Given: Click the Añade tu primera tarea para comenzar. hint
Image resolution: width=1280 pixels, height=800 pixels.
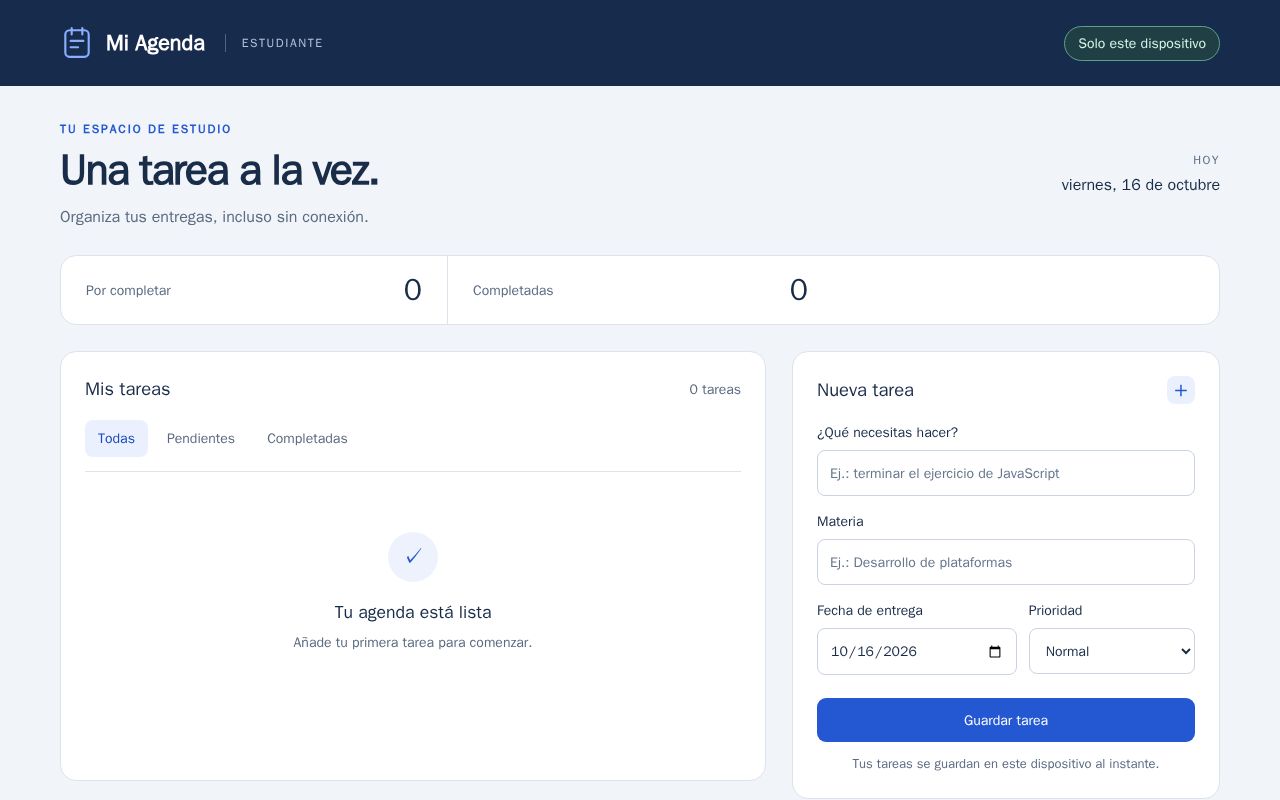Looking at the screenshot, I should (413, 642).
